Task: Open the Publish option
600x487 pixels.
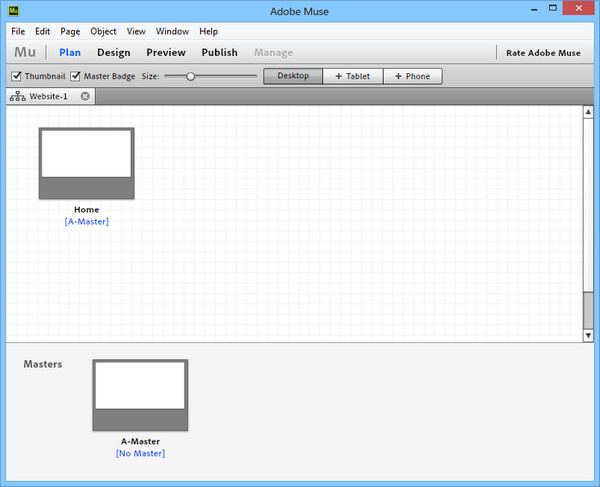Action: coord(219,53)
